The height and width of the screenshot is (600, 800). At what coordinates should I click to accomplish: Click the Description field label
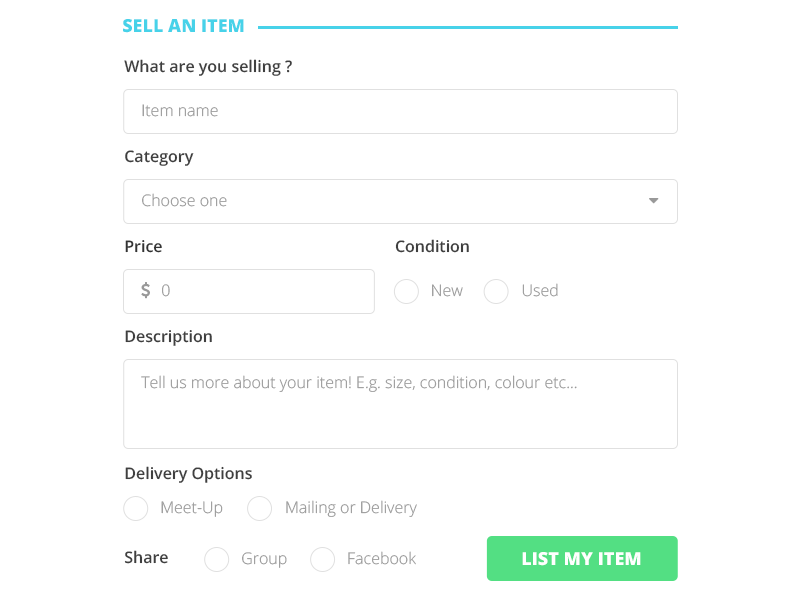168,336
